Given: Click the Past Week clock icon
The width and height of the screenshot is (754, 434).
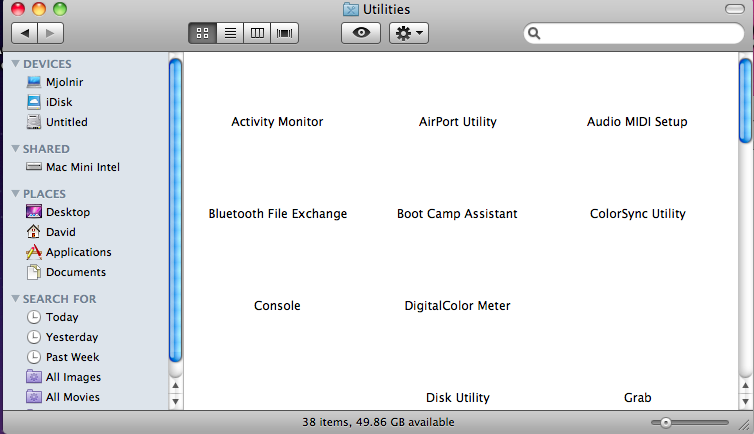Looking at the screenshot, I should pyautogui.click(x=34, y=357).
